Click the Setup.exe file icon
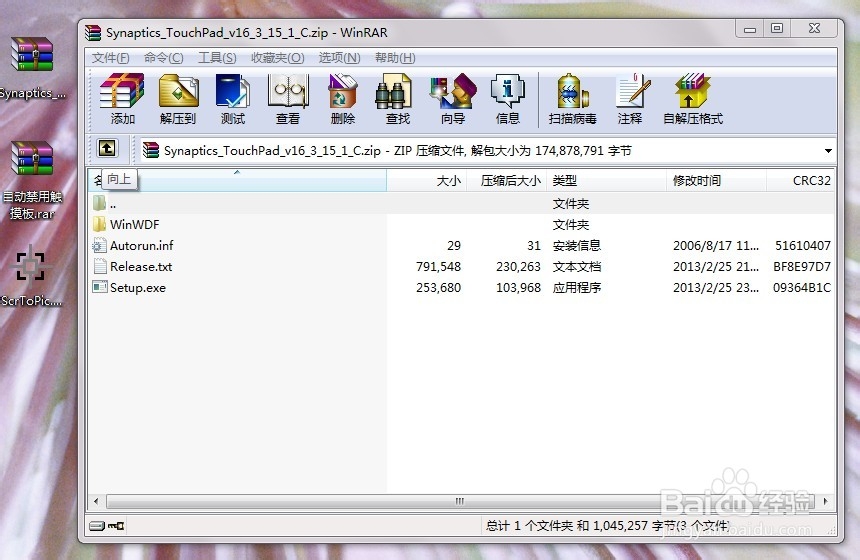Viewport: 860px width, 560px height. point(100,287)
